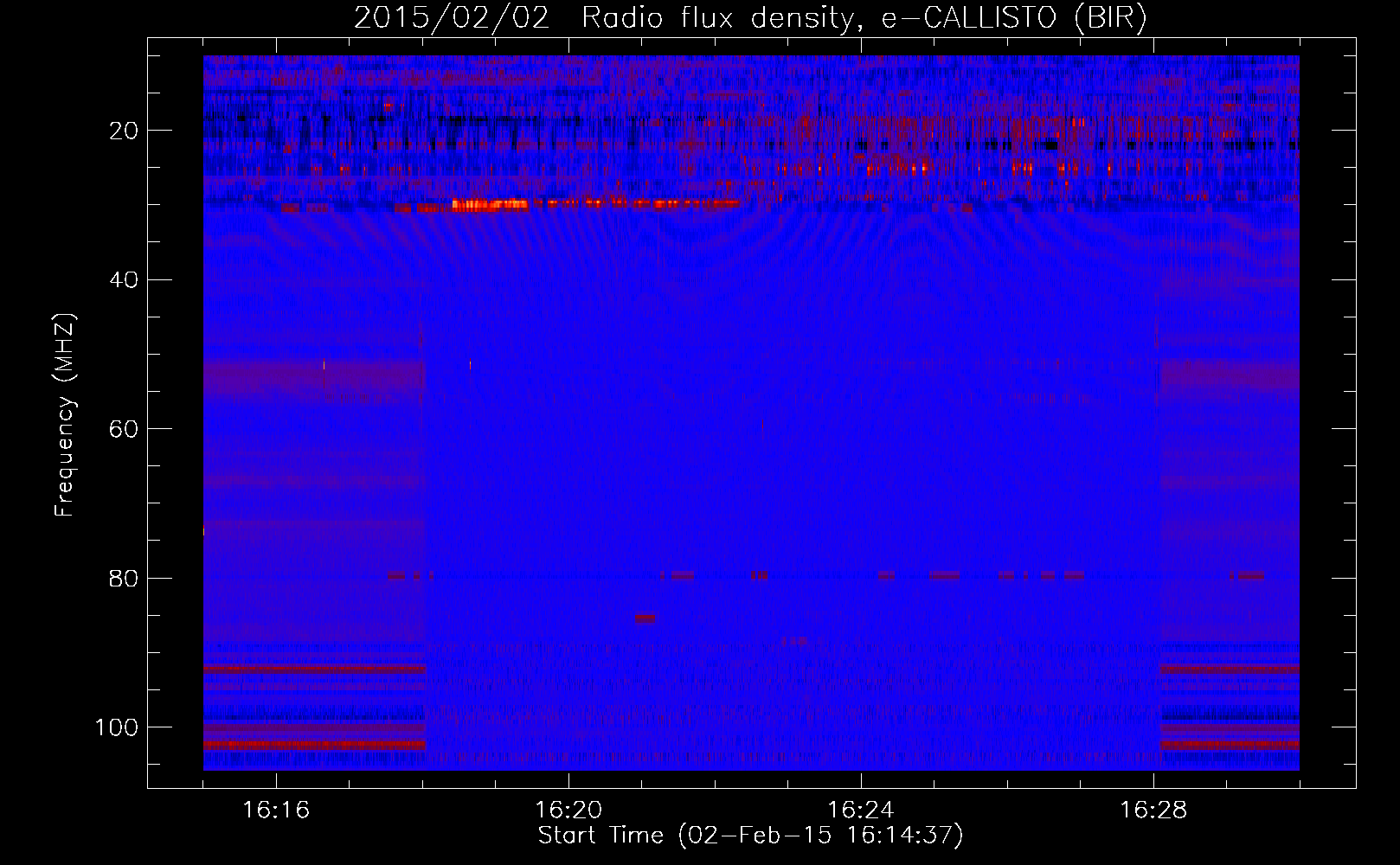
Task: Click the "100" frequency tick label
Action: 117,727
